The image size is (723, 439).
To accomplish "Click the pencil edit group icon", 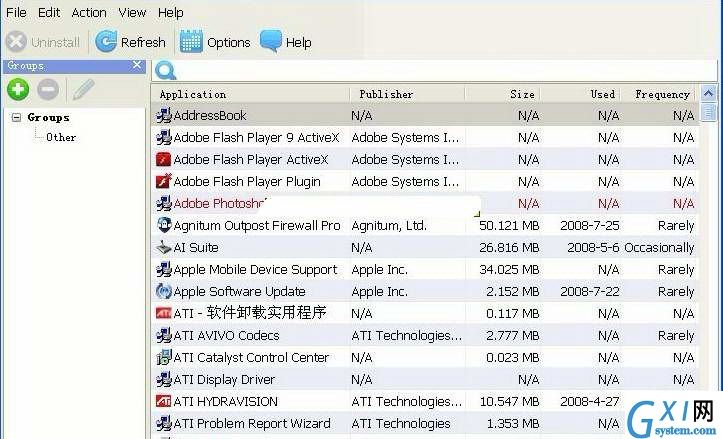I will (83, 89).
